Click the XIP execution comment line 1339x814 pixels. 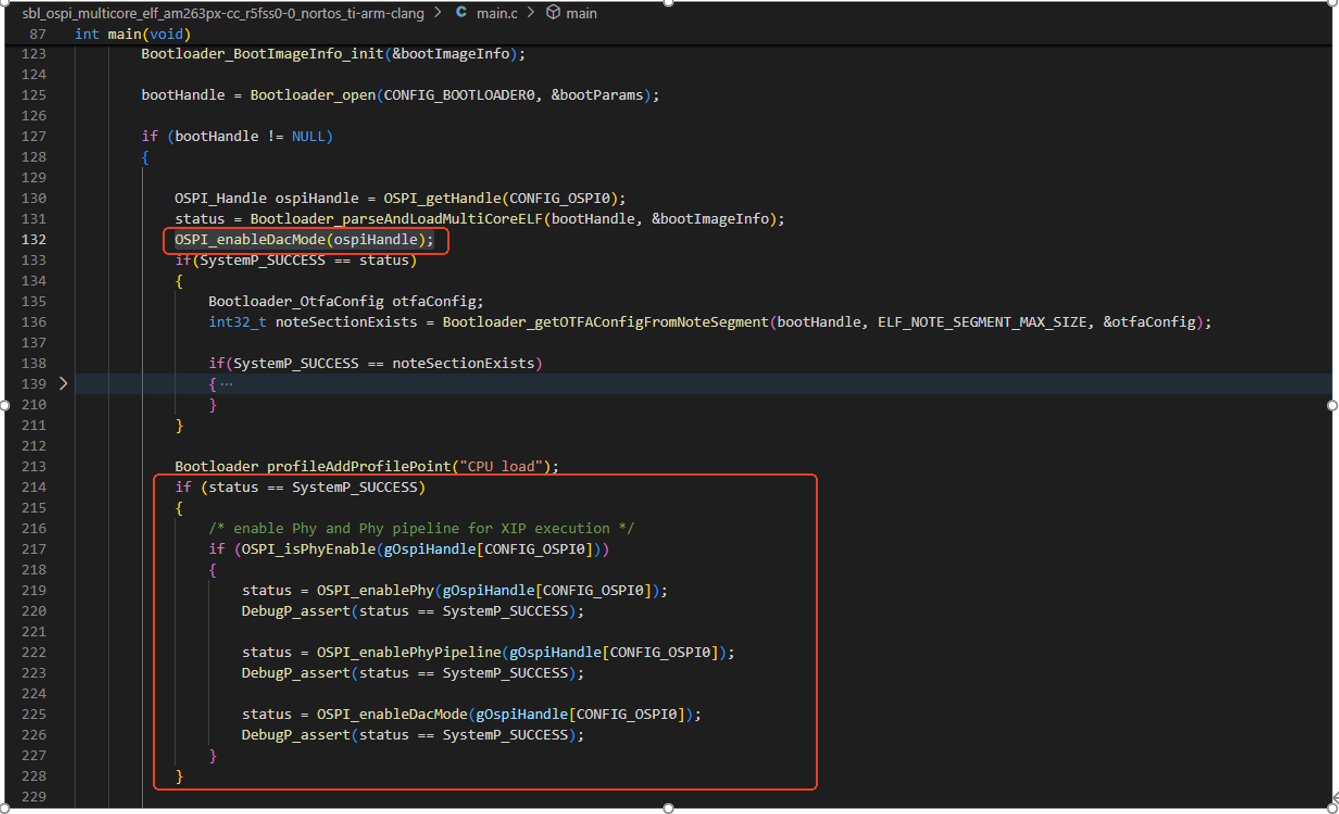click(x=421, y=528)
